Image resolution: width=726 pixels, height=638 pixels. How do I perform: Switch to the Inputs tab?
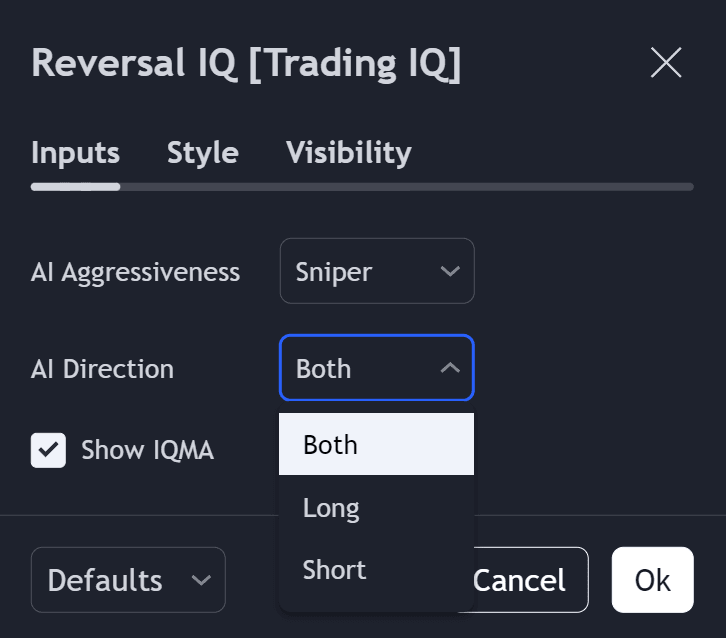[75, 153]
